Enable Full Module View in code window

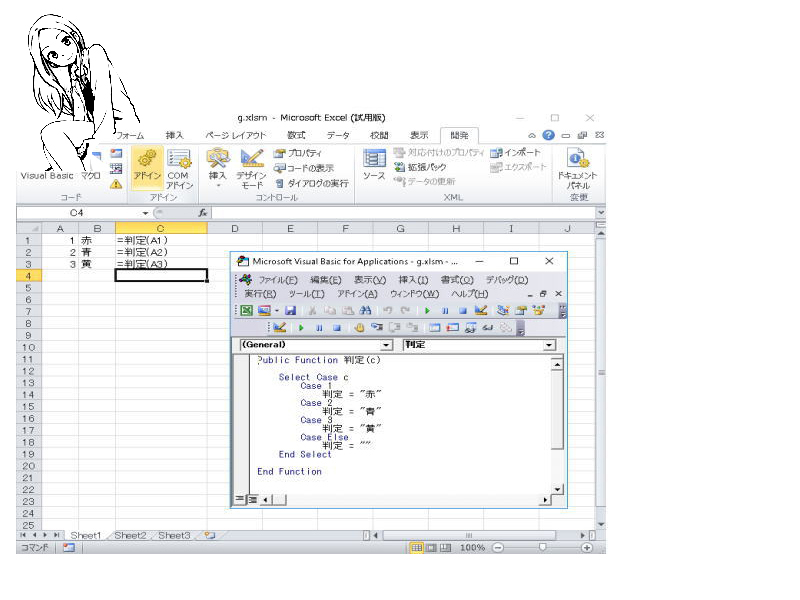click(252, 498)
